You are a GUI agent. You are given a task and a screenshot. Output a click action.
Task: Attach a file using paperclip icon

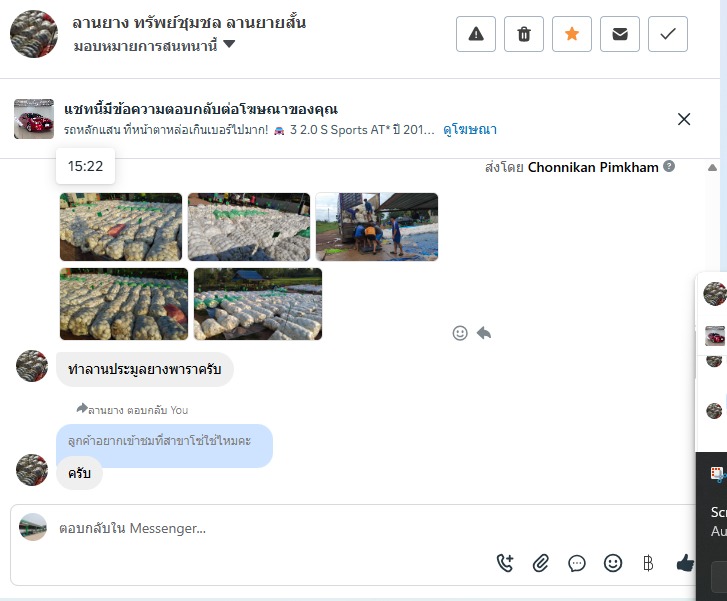541,563
